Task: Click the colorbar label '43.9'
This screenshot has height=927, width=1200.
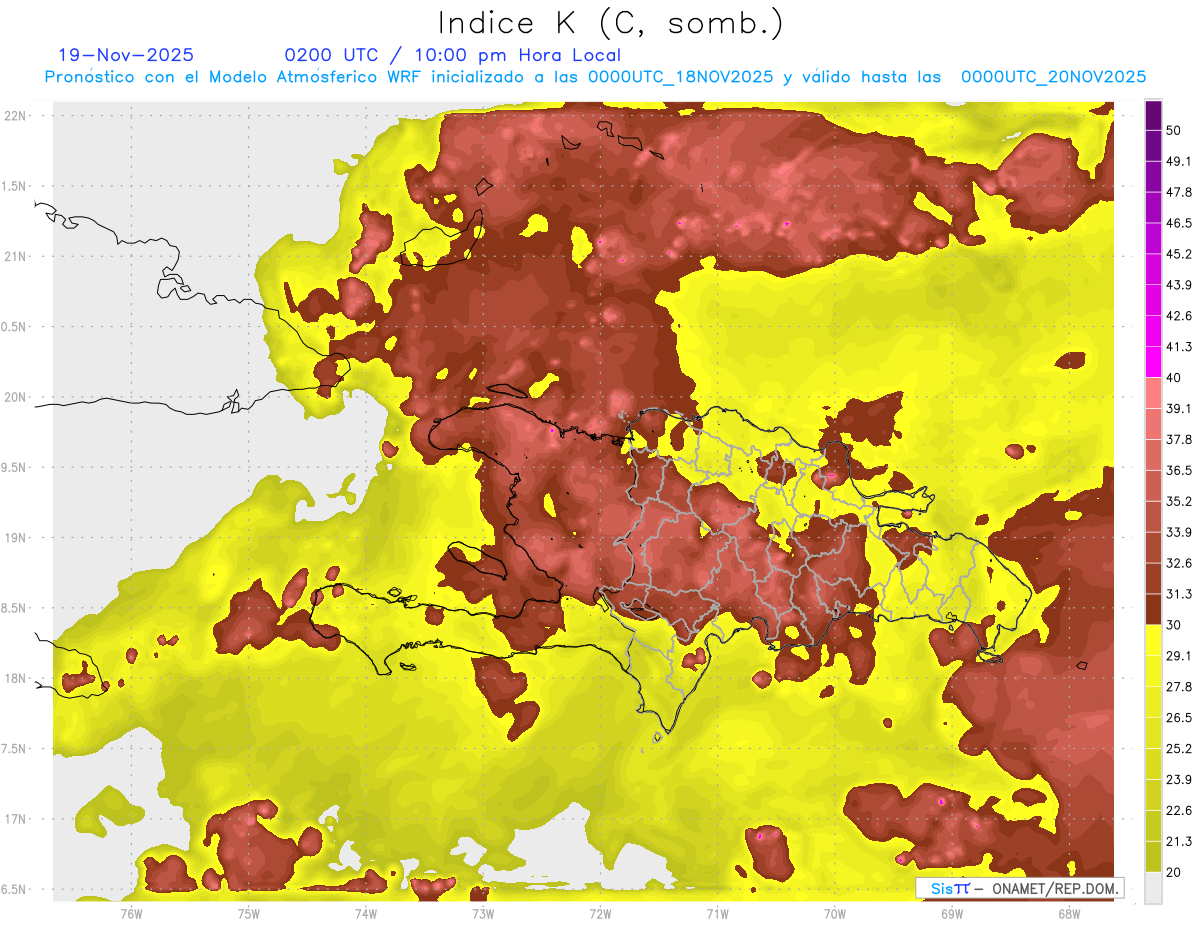Action: (1178, 285)
